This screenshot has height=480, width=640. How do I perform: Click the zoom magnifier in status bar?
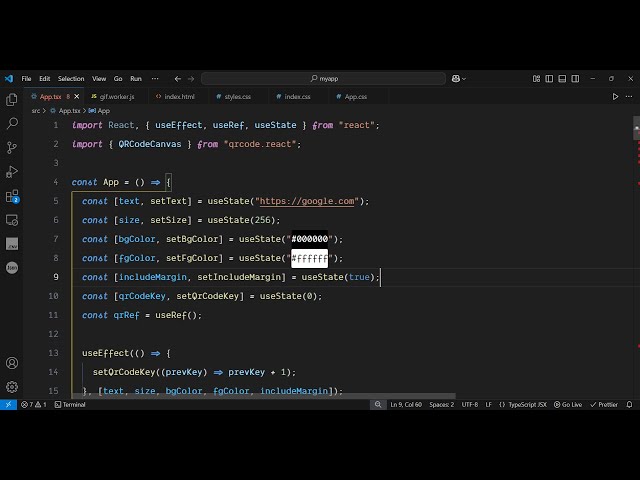[378, 404]
